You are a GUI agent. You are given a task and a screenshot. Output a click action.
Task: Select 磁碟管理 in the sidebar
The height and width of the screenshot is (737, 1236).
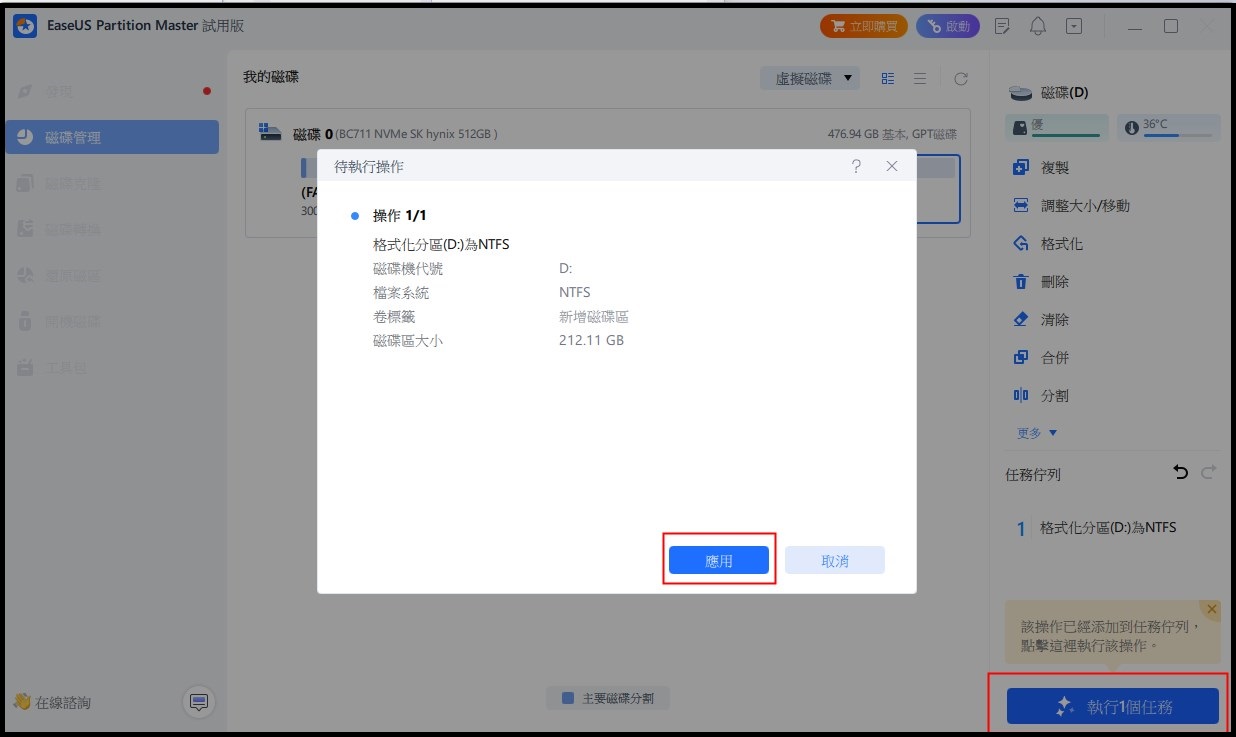coord(112,137)
